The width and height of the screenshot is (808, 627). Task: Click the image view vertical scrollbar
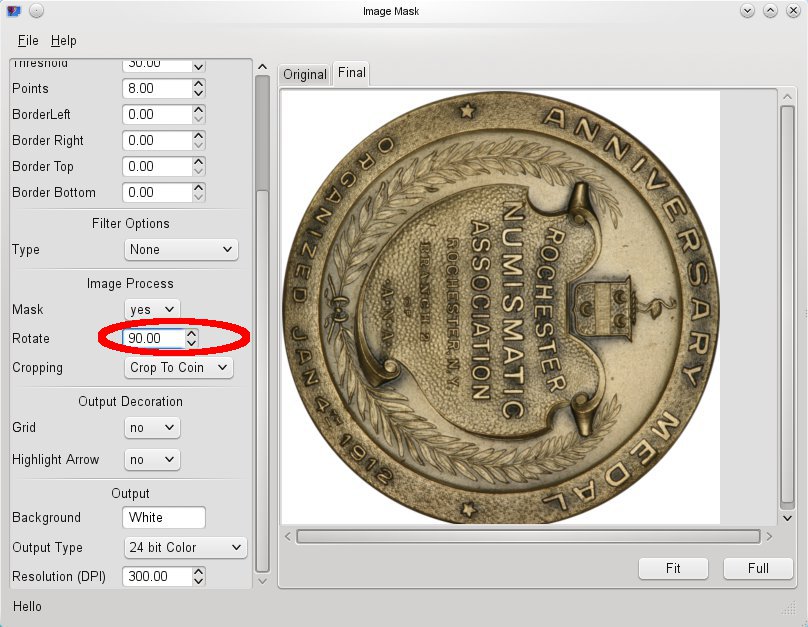(787, 305)
